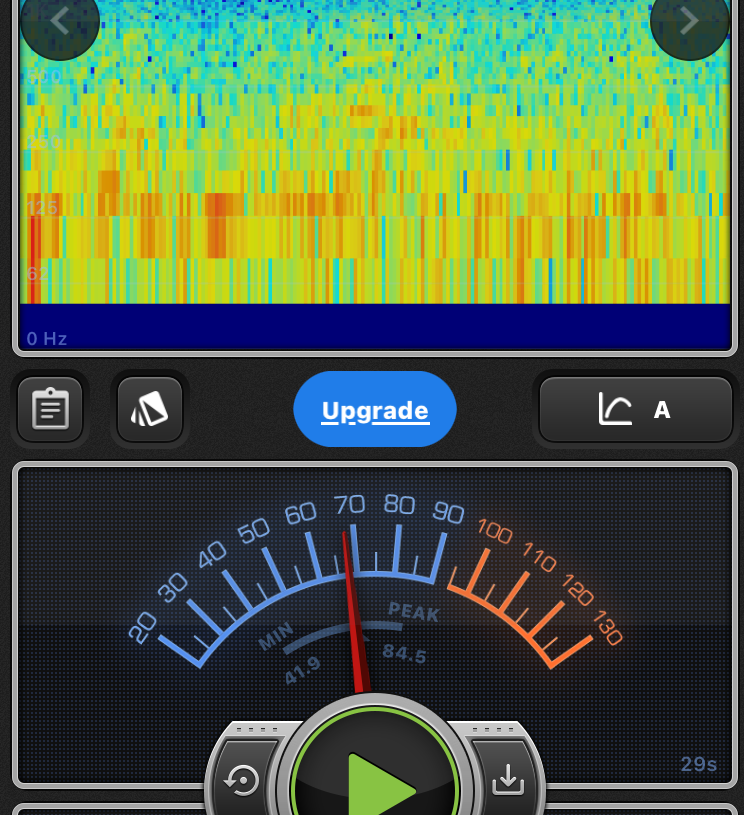The height and width of the screenshot is (815, 744).
Task: Open the A frequency weighting selector
Action: [x=661, y=410]
